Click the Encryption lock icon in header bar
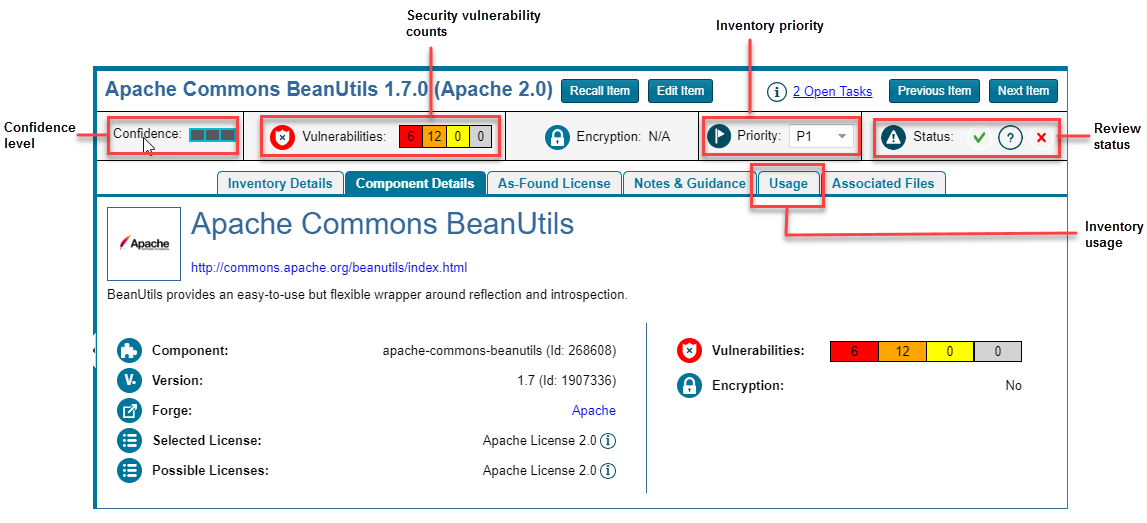 click(x=557, y=137)
